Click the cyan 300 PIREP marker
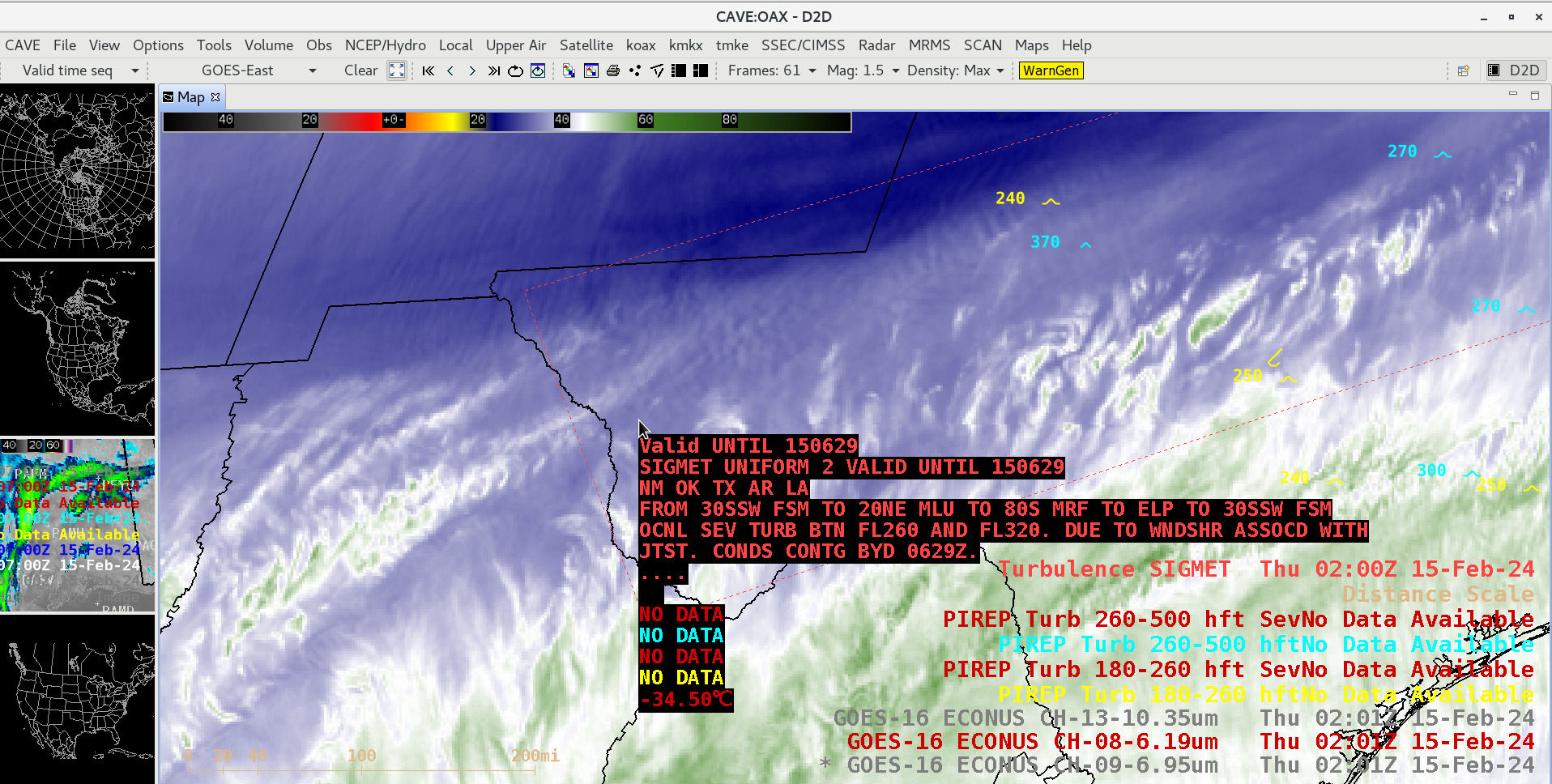 coord(1448,471)
